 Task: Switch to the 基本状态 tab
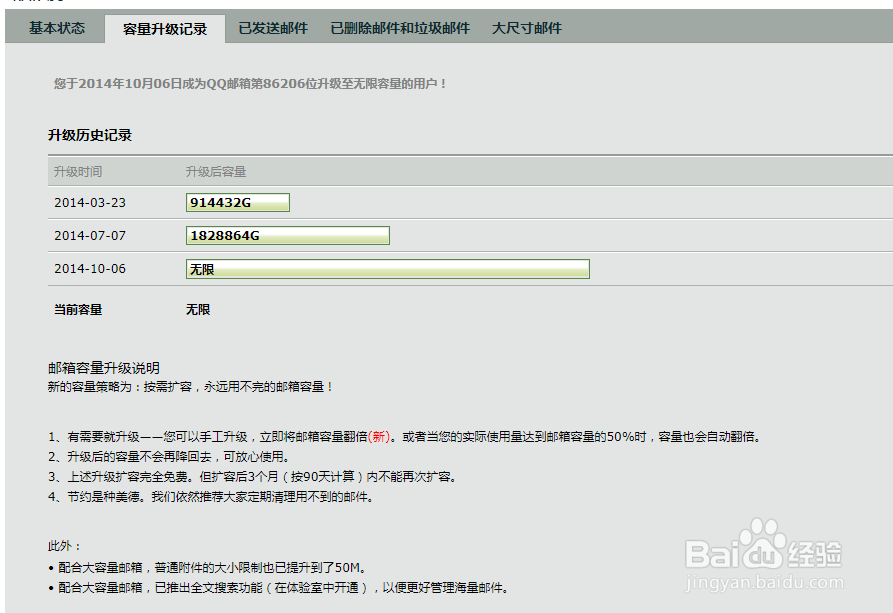tap(57, 28)
